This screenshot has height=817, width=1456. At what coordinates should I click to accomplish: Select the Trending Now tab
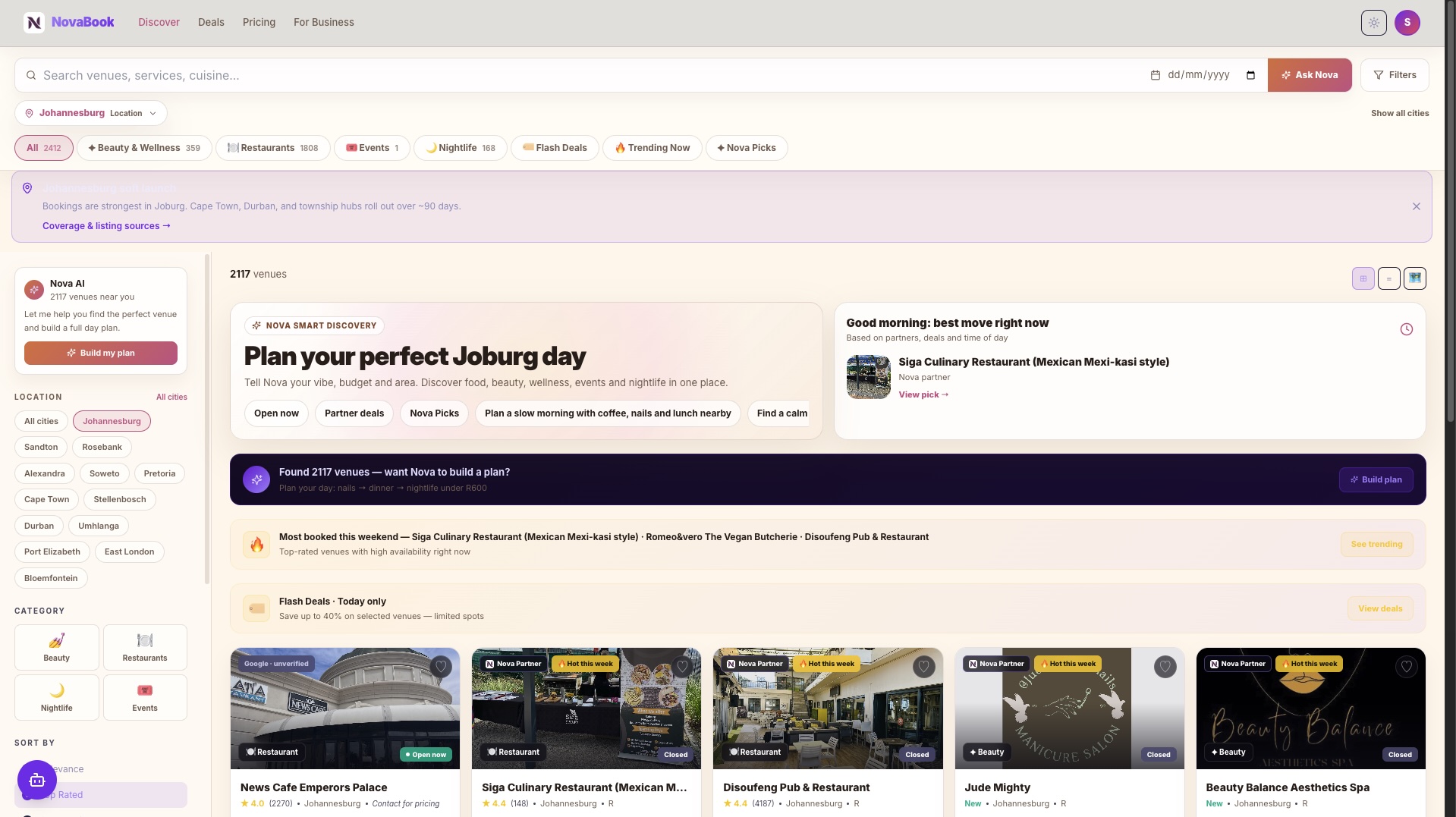(653, 148)
